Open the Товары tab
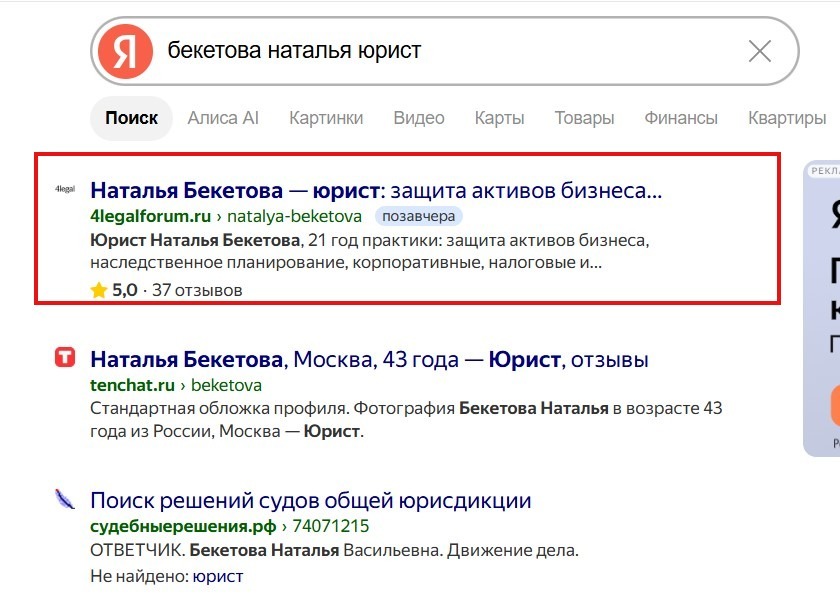 click(584, 118)
